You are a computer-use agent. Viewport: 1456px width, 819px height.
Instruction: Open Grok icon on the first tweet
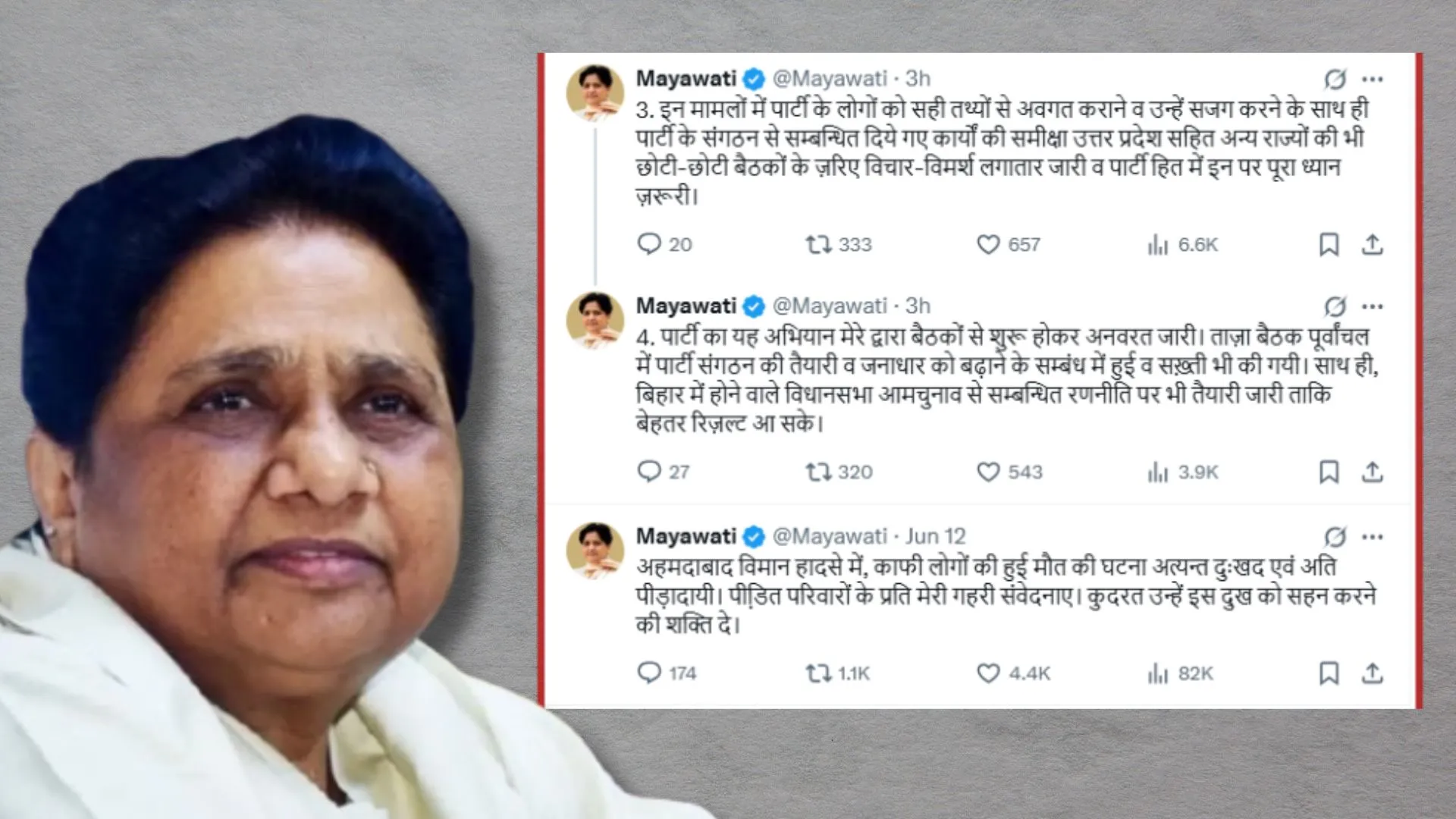pos(1335,79)
